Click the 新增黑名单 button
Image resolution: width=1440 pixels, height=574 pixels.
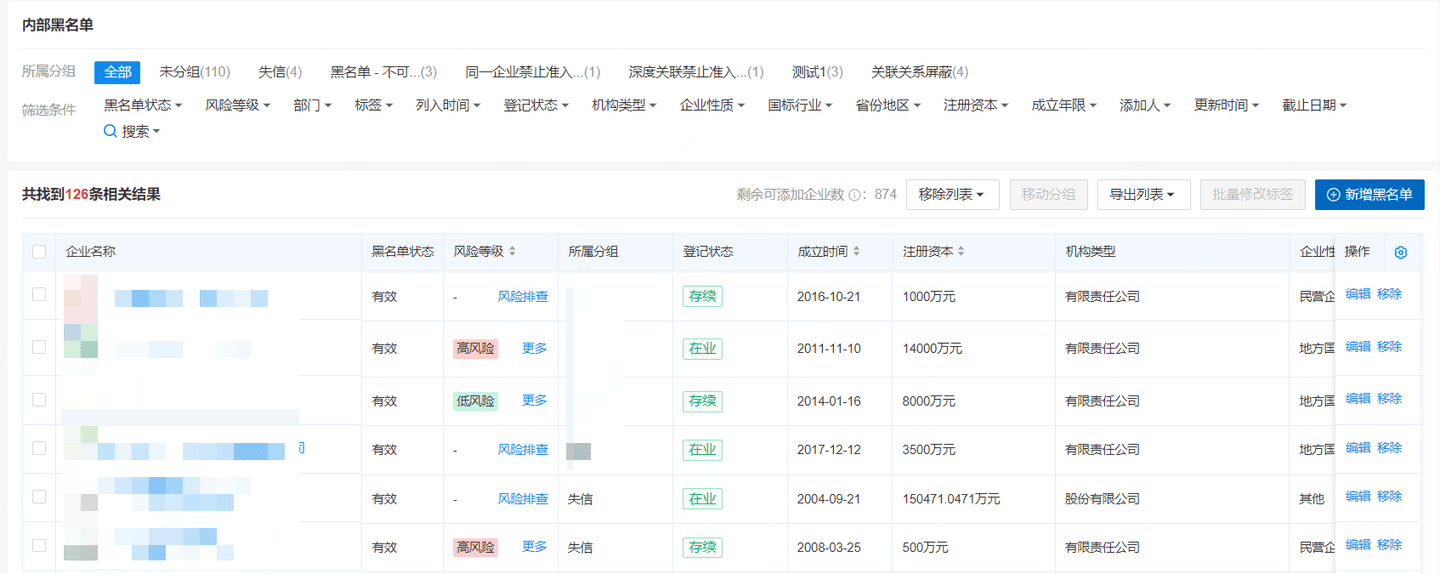1369,195
